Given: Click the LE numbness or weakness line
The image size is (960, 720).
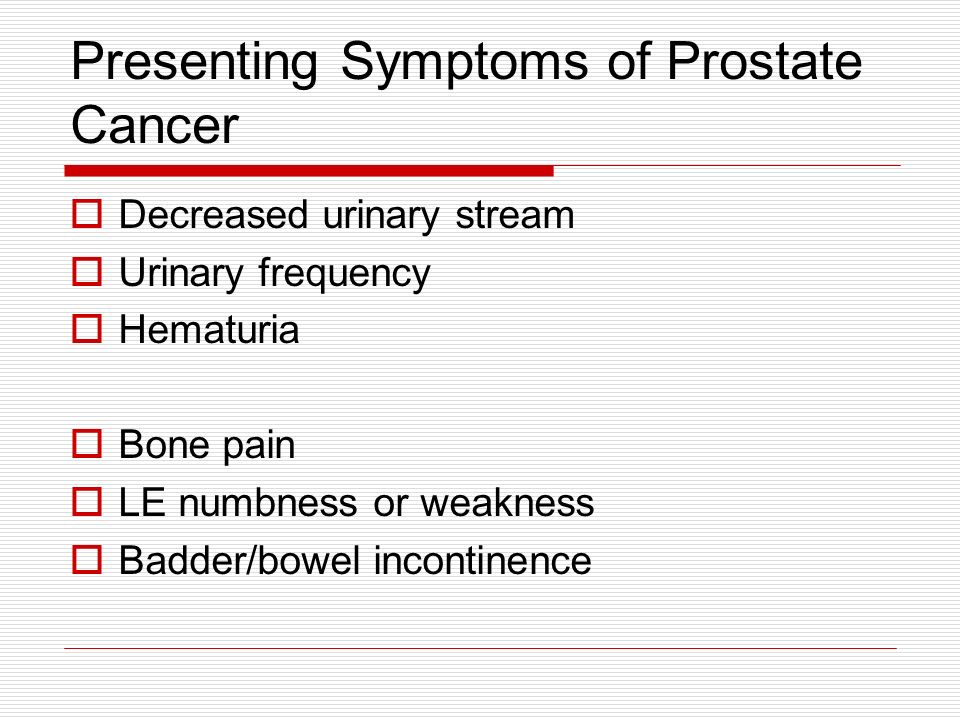Looking at the screenshot, I should [356, 503].
